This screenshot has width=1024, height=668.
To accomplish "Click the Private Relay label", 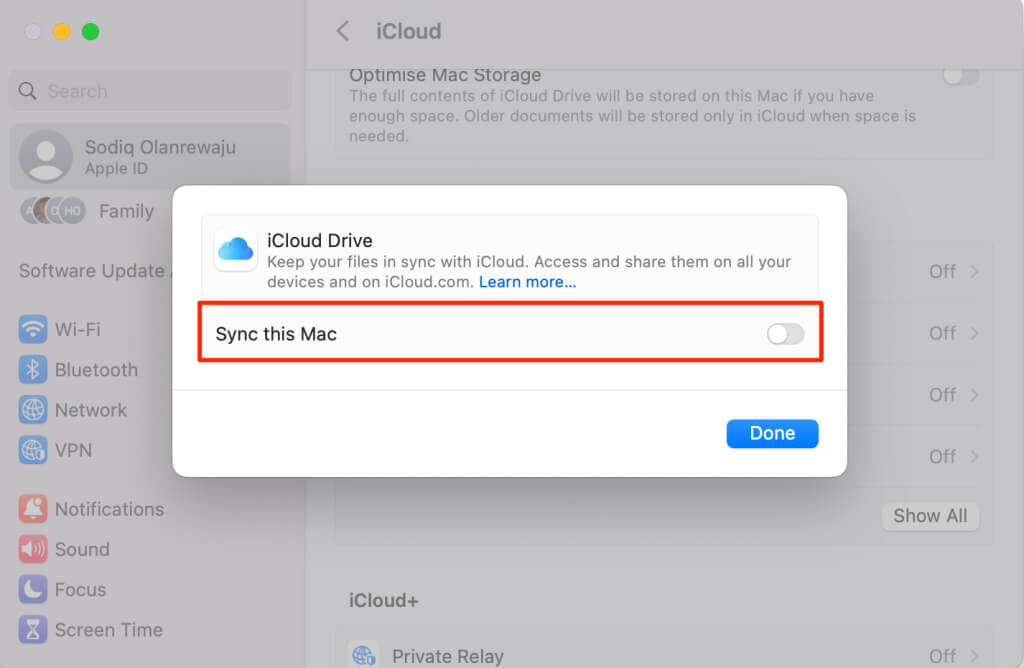I will click(447, 656).
